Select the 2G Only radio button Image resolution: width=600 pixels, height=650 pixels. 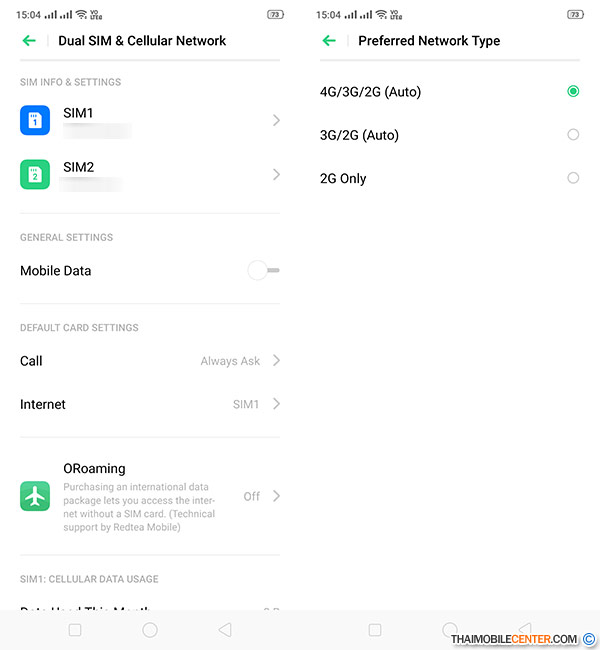coord(573,178)
